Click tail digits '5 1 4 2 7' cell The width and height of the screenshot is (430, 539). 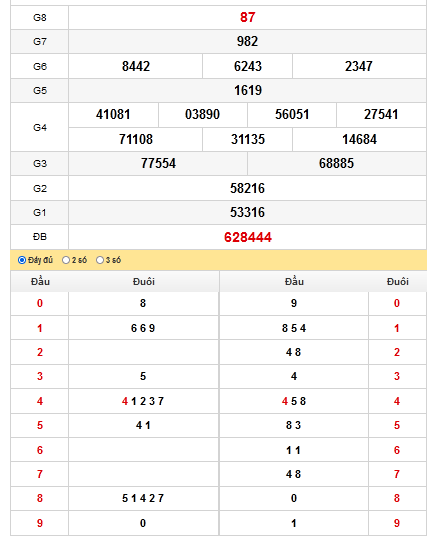tap(143, 498)
